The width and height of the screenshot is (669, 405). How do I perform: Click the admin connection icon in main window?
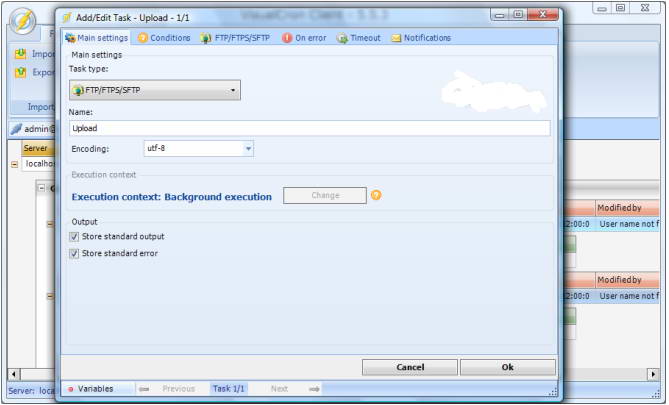coord(16,129)
